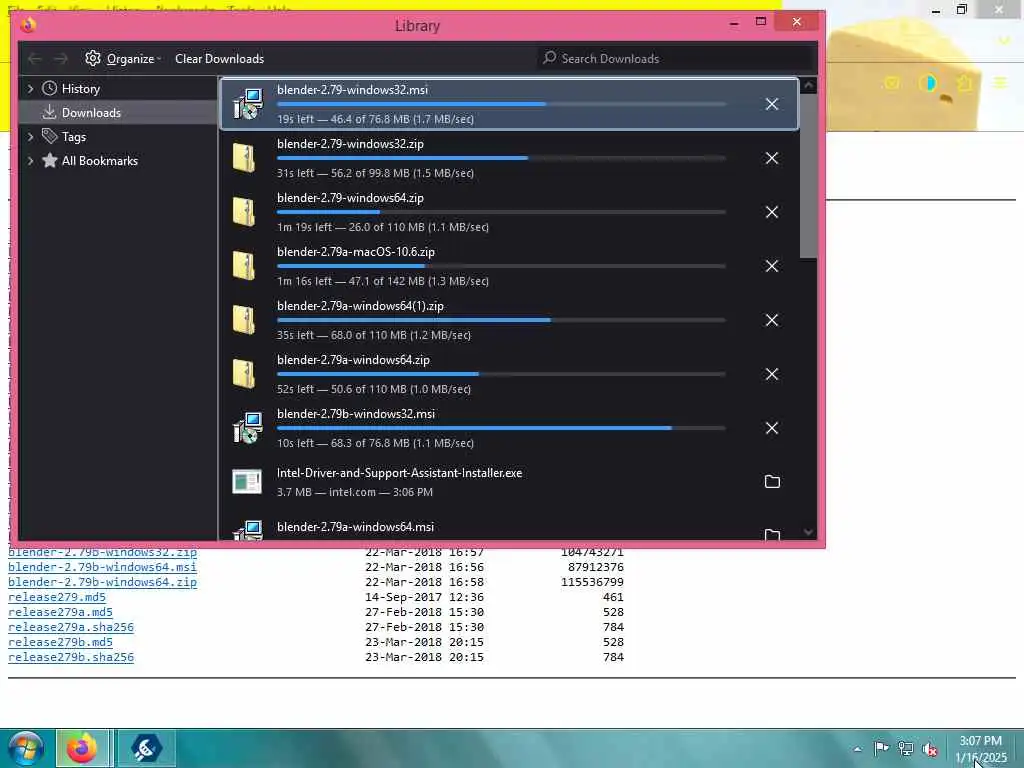1024x768 pixels.
Task: Click Firefox icon in taskbar
Action: pyautogui.click(x=82, y=748)
